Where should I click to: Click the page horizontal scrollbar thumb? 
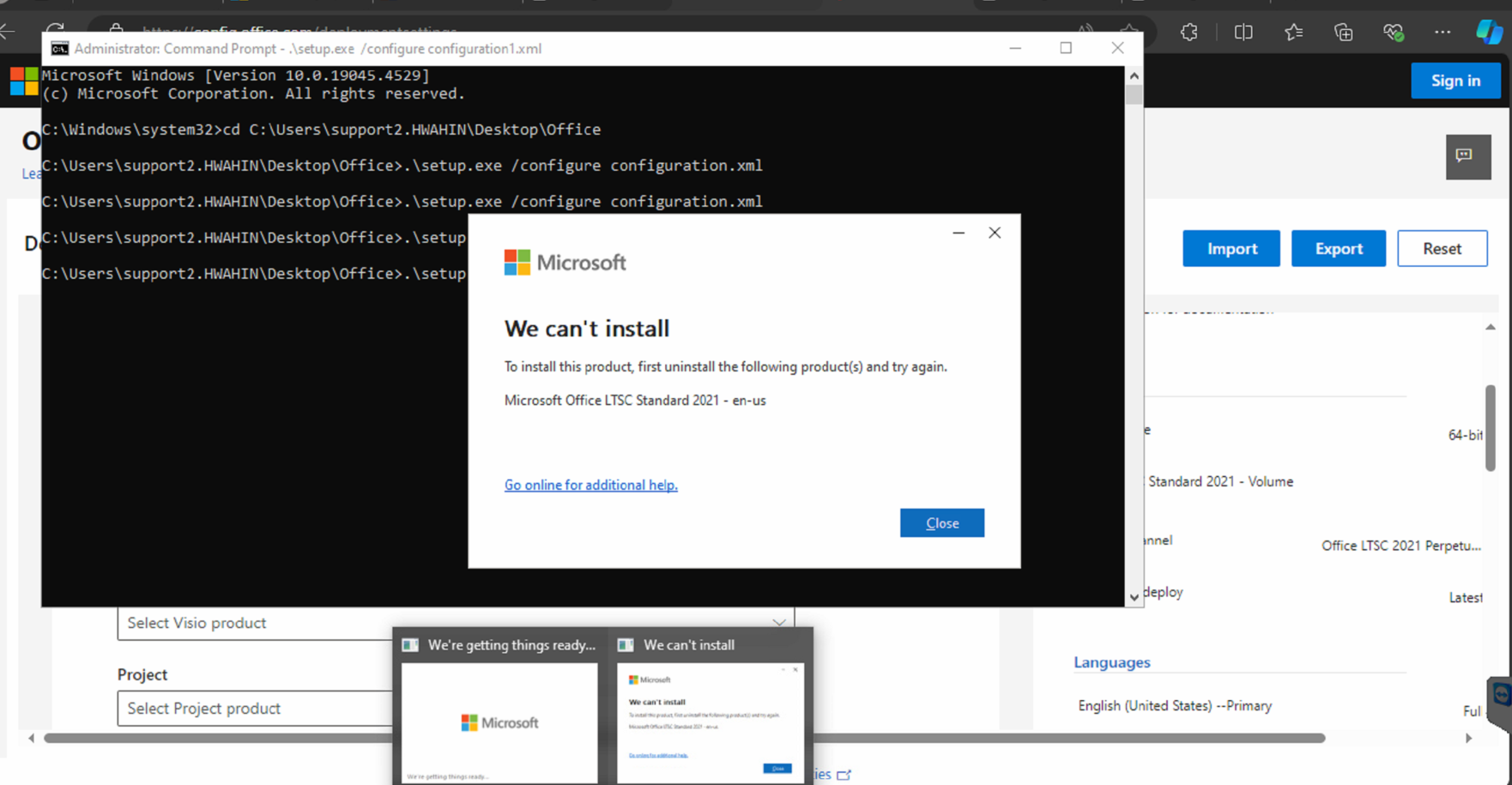point(684,738)
